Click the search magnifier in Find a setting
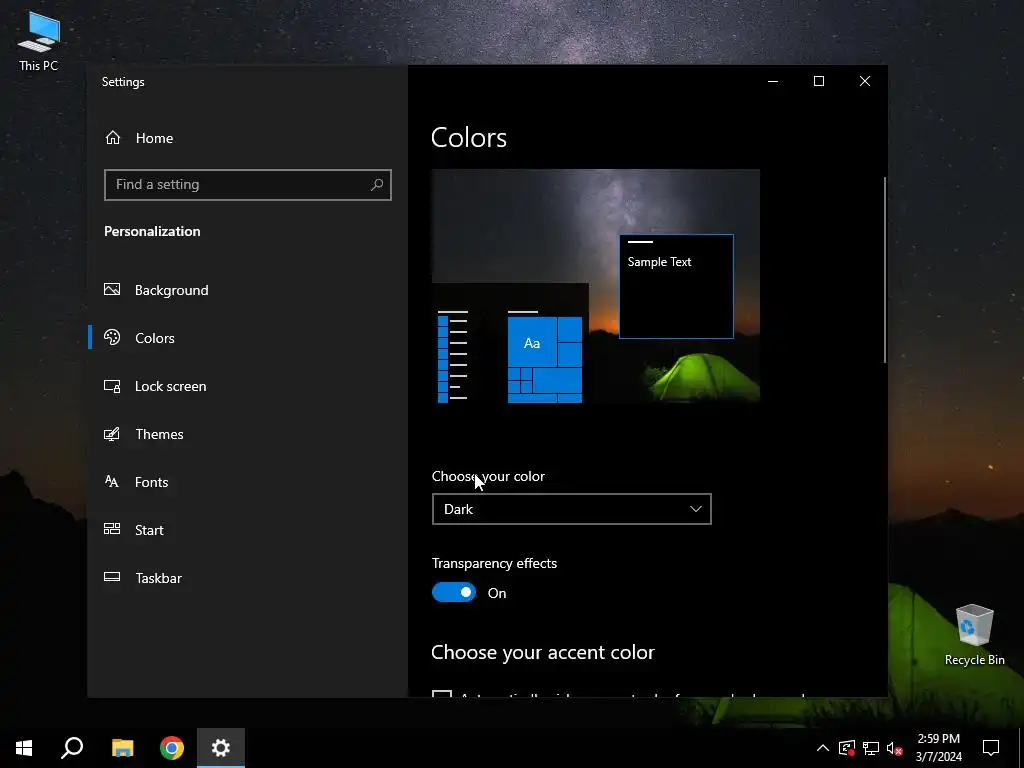 377,185
